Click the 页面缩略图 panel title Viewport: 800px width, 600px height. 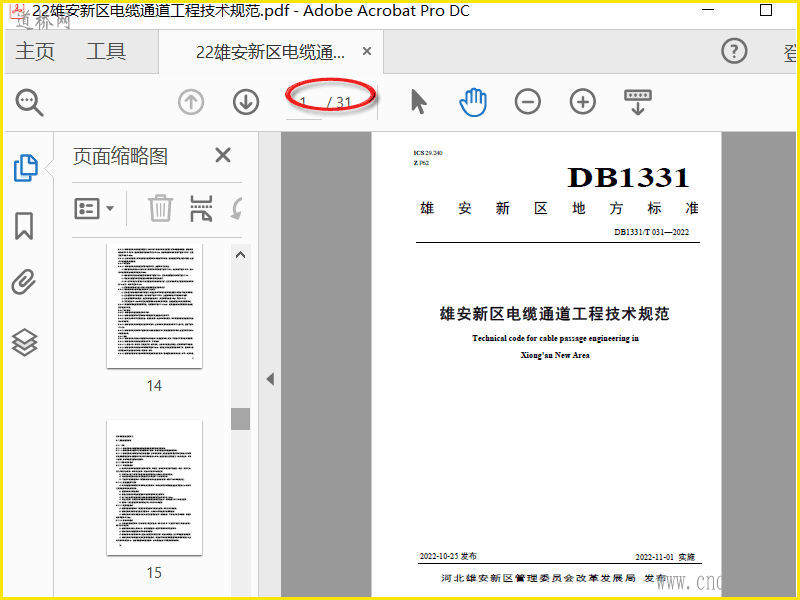point(120,156)
